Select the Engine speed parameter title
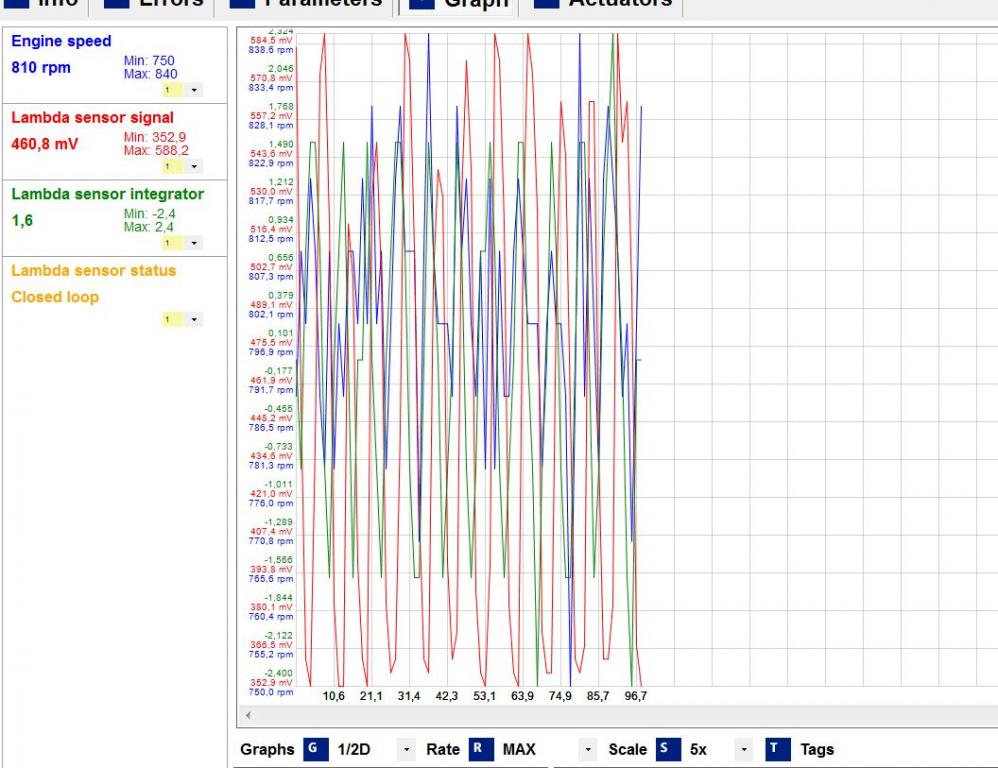Image resolution: width=998 pixels, height=768 pixels. coord(61,41)
